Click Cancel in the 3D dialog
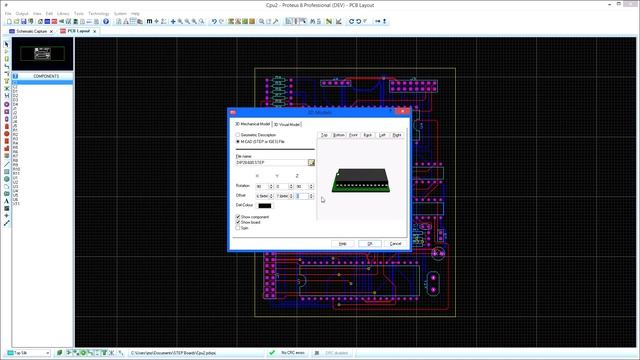The image size is (640, 360). pyautogui.click(x=395, y=244)
